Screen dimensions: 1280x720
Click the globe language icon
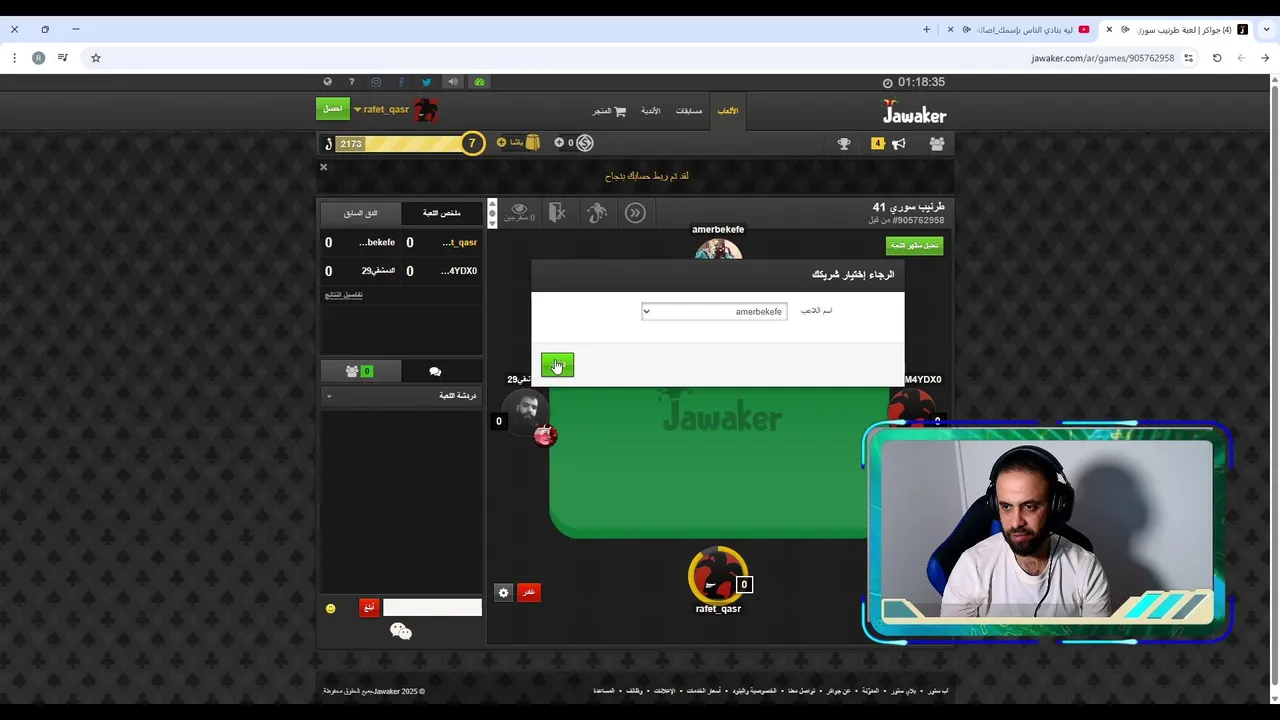click(x=327, y=82)
